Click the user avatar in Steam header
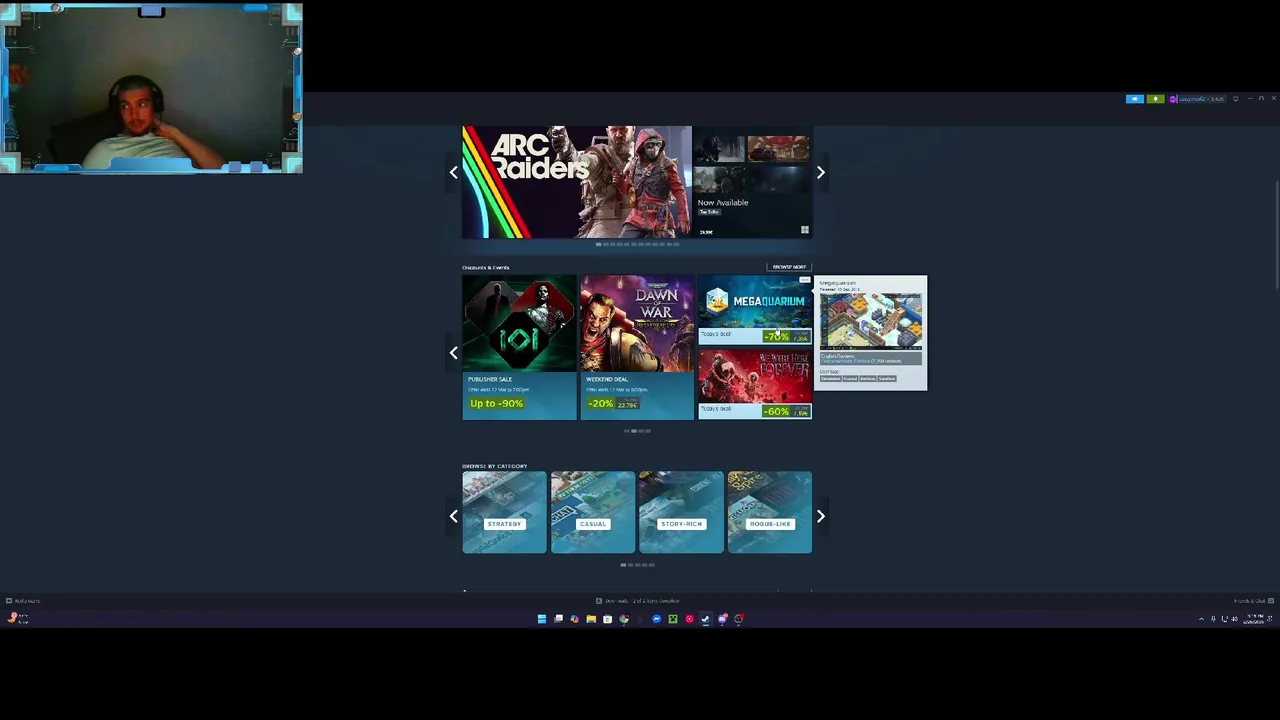This screenshot has width=1280, height=720. 1173,99
